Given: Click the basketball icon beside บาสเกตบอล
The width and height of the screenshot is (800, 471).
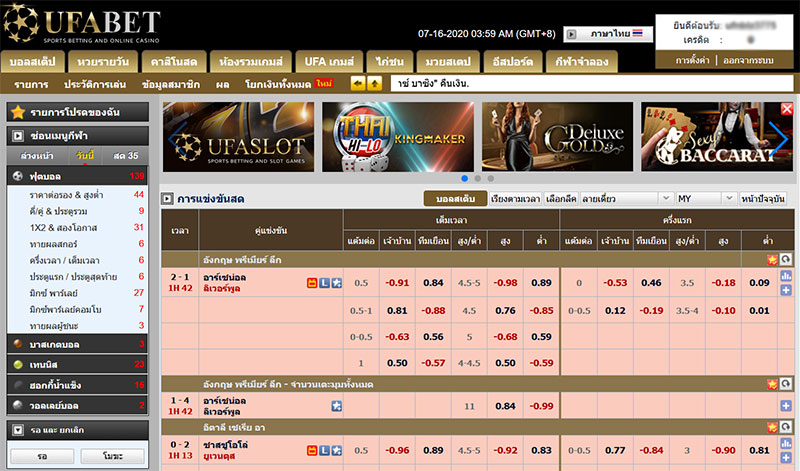Looking at the screenshot, I should tap(18, 344).
